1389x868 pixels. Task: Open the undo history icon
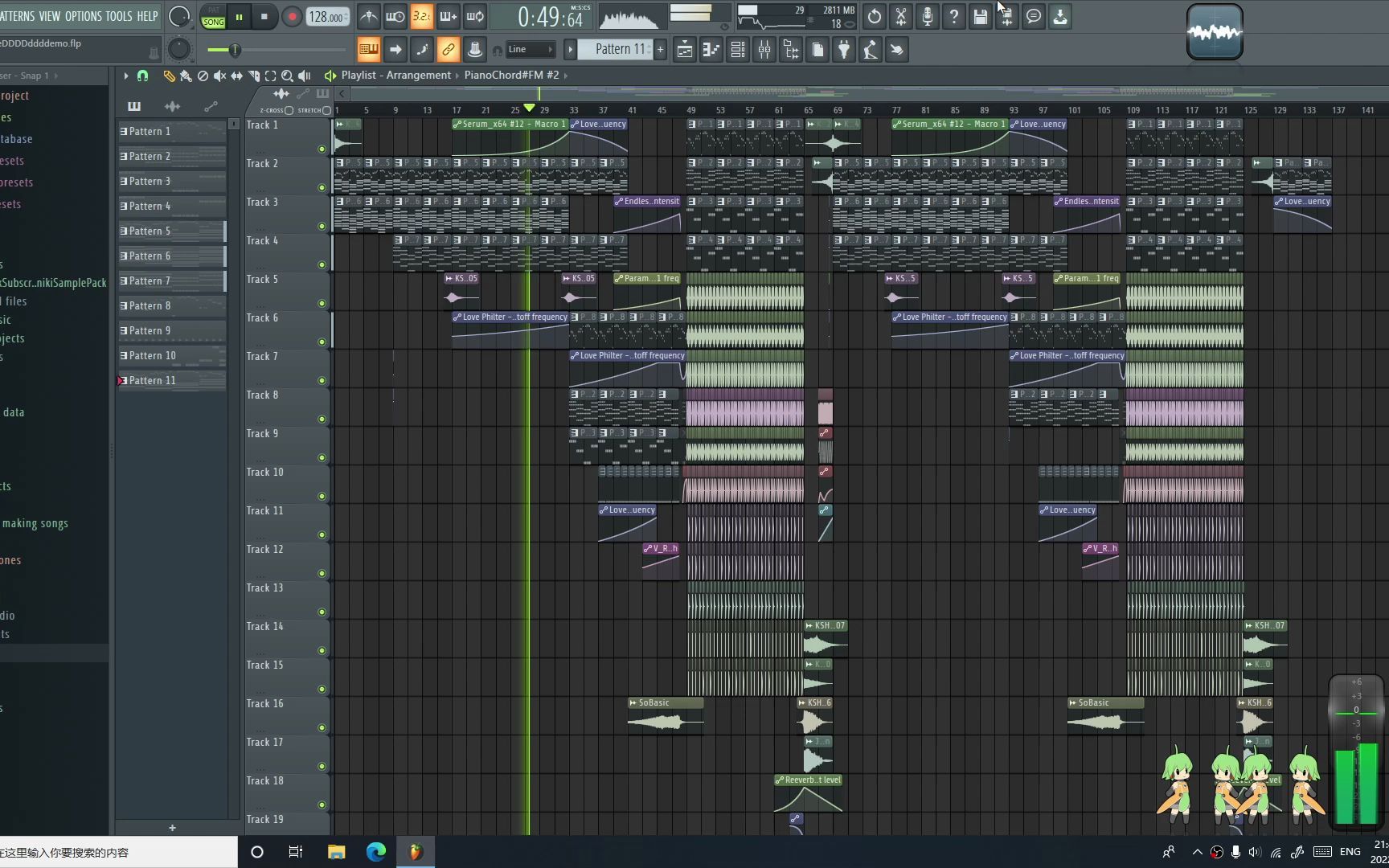coord(875,16)
